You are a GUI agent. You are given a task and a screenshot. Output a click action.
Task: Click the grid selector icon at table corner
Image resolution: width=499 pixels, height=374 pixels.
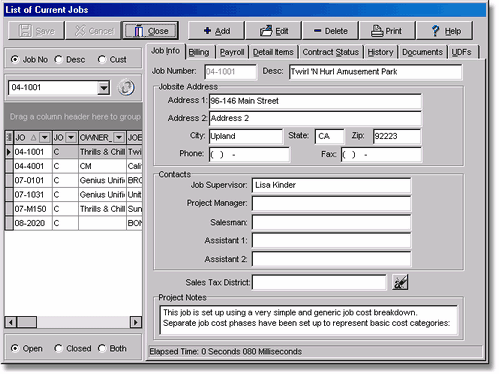[x=9, y=137]
